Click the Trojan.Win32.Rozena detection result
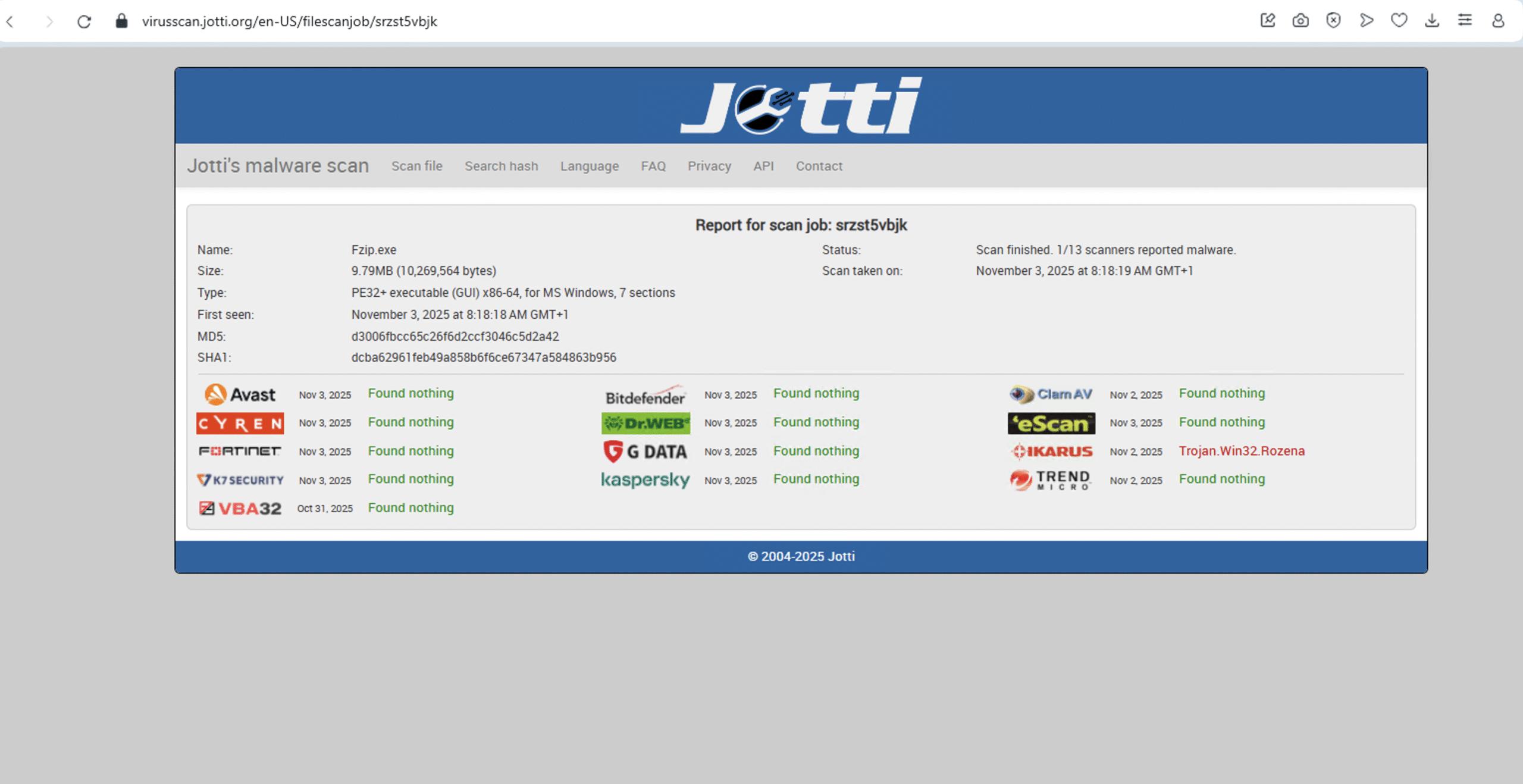The width and height of the screenshot is (1523, 784). coord(1242,451)
